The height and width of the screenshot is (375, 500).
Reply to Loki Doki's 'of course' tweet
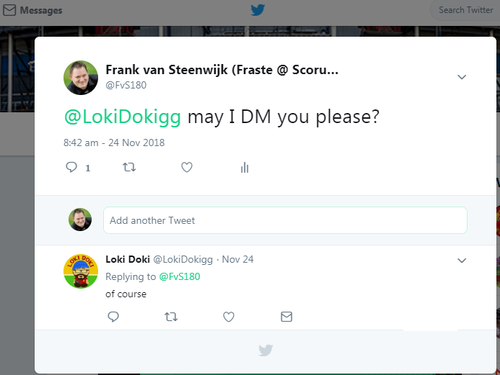pos(113,316)
